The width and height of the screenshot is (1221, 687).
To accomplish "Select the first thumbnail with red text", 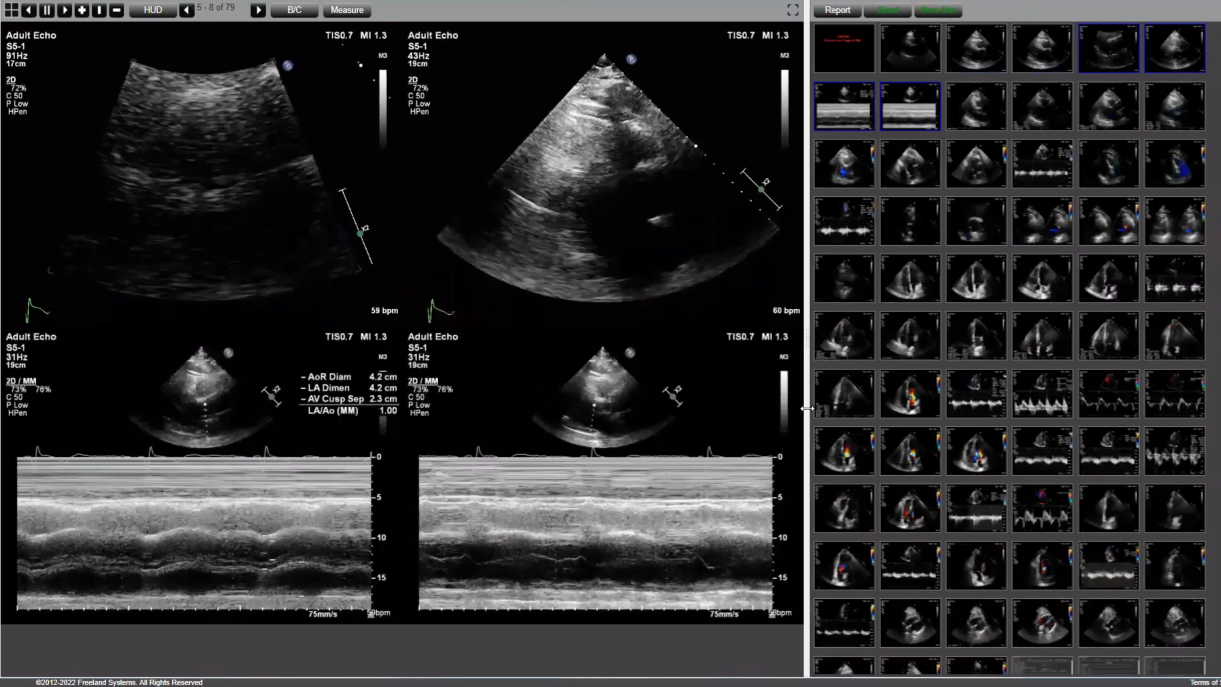I will click(x=844, y=48).
